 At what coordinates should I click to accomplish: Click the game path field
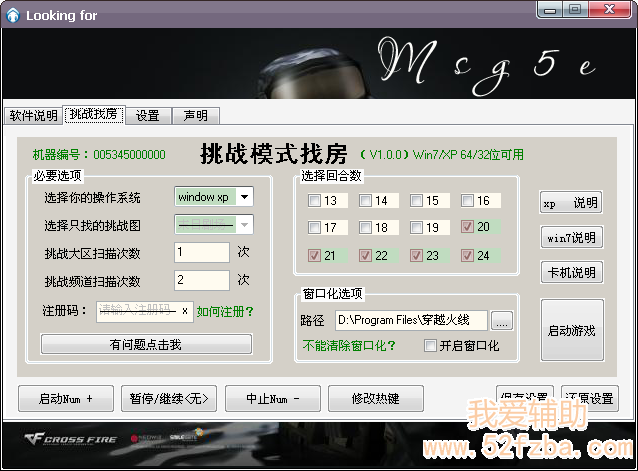pos(411,321)
